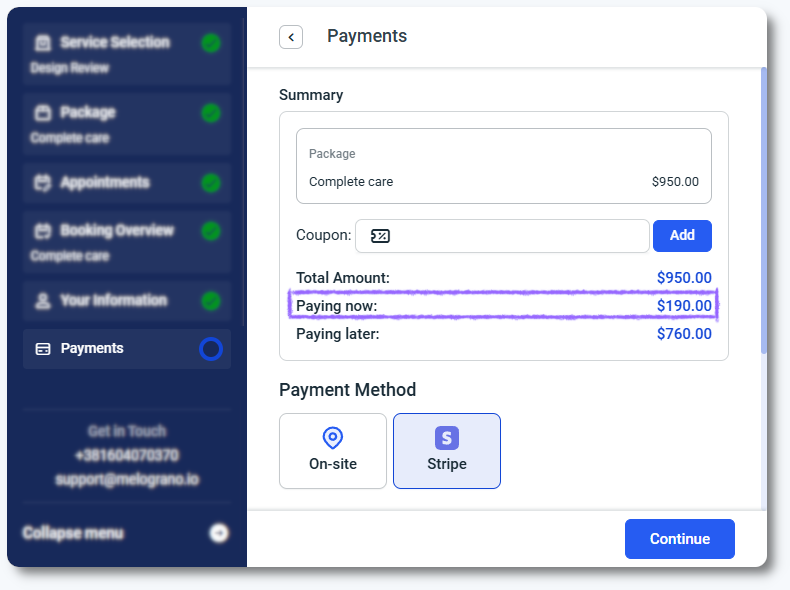This screenshot has width=790, height=590.
Task: Click the support@melograno.io email link
Action: pyautogui.click(x=127, y=479)
